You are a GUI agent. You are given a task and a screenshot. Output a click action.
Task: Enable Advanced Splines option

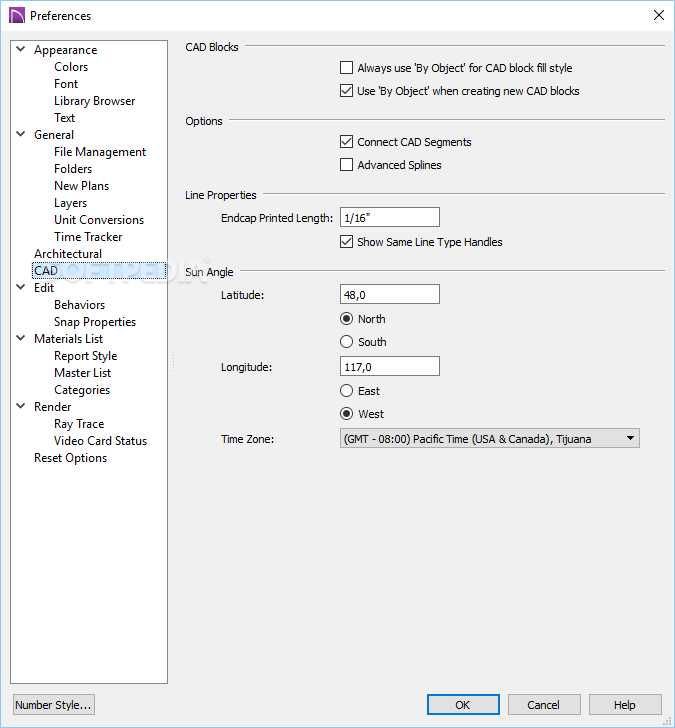346,165
